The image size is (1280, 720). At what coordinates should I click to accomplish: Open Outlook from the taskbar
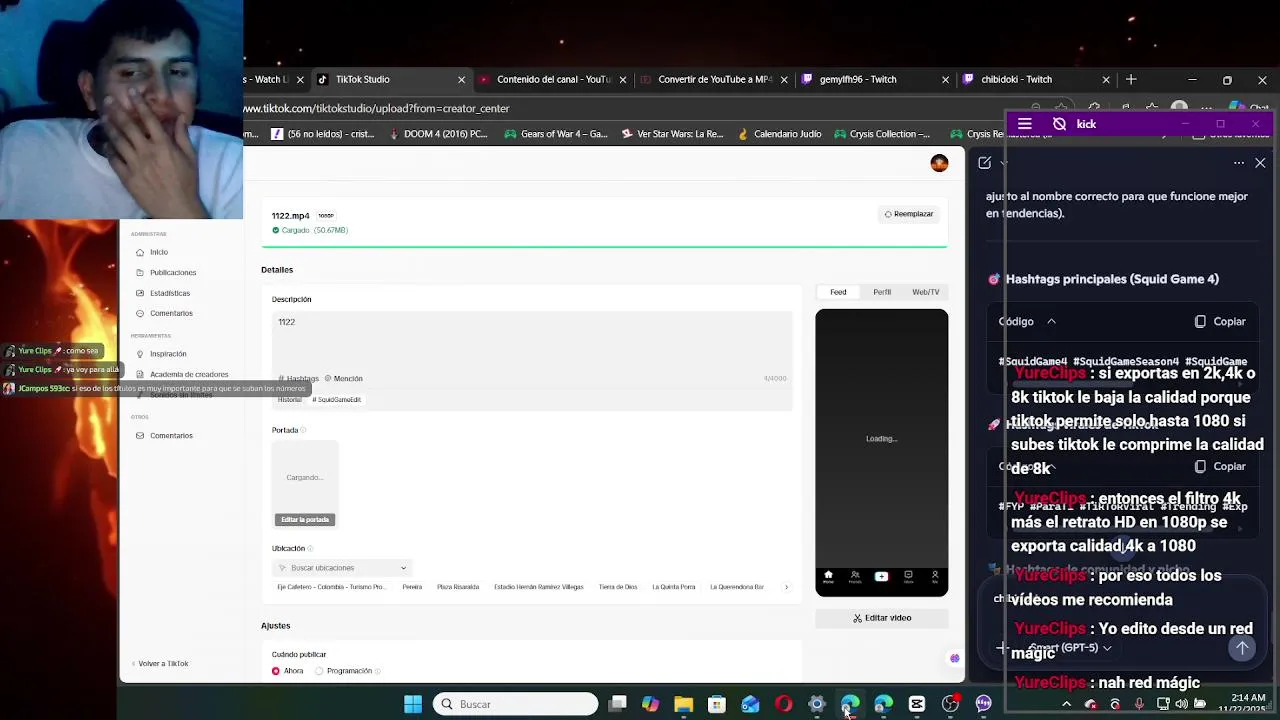click(x=750, y=704)
